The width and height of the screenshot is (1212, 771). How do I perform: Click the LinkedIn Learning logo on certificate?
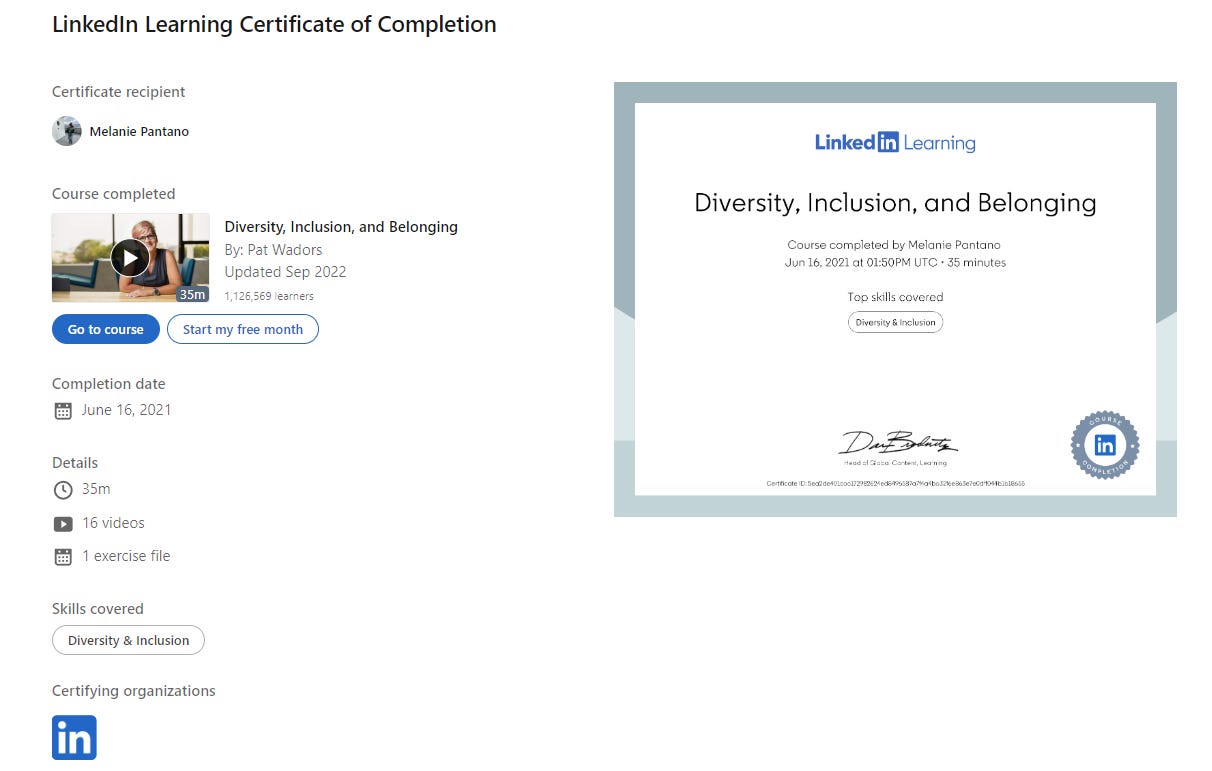click(895, 143)
